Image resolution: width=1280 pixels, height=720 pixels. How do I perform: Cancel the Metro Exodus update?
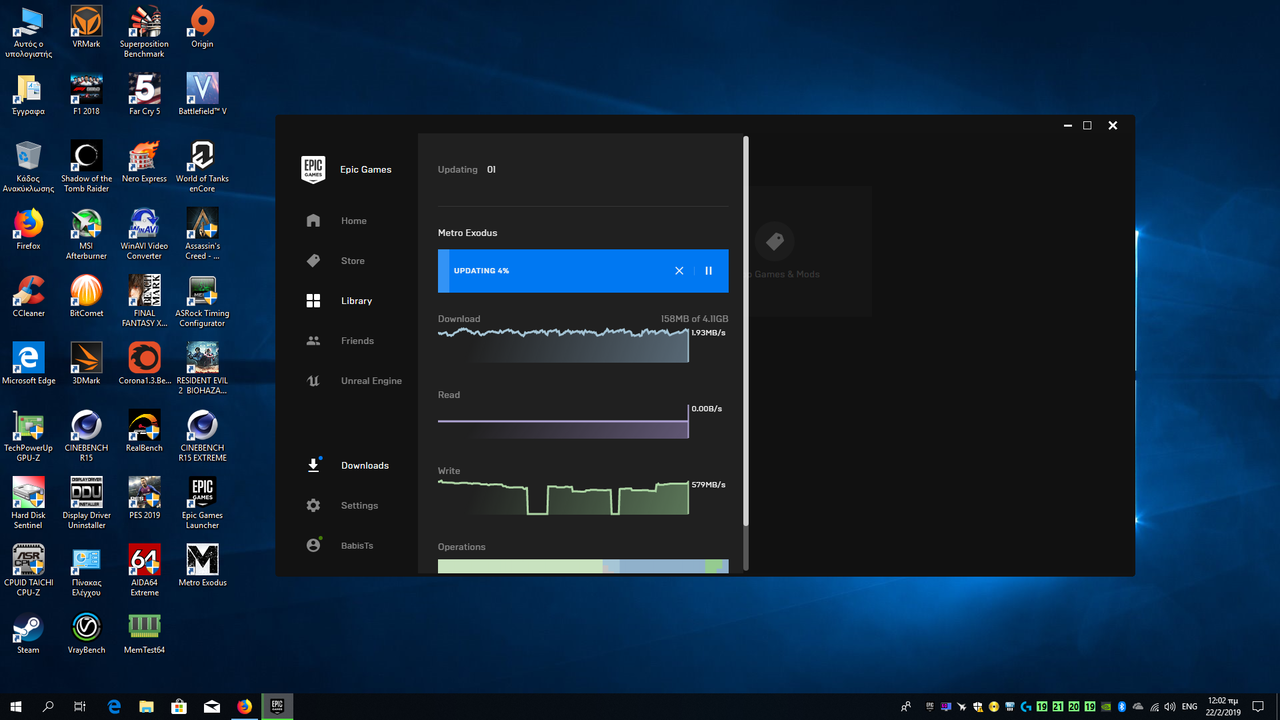coord(679,271)
